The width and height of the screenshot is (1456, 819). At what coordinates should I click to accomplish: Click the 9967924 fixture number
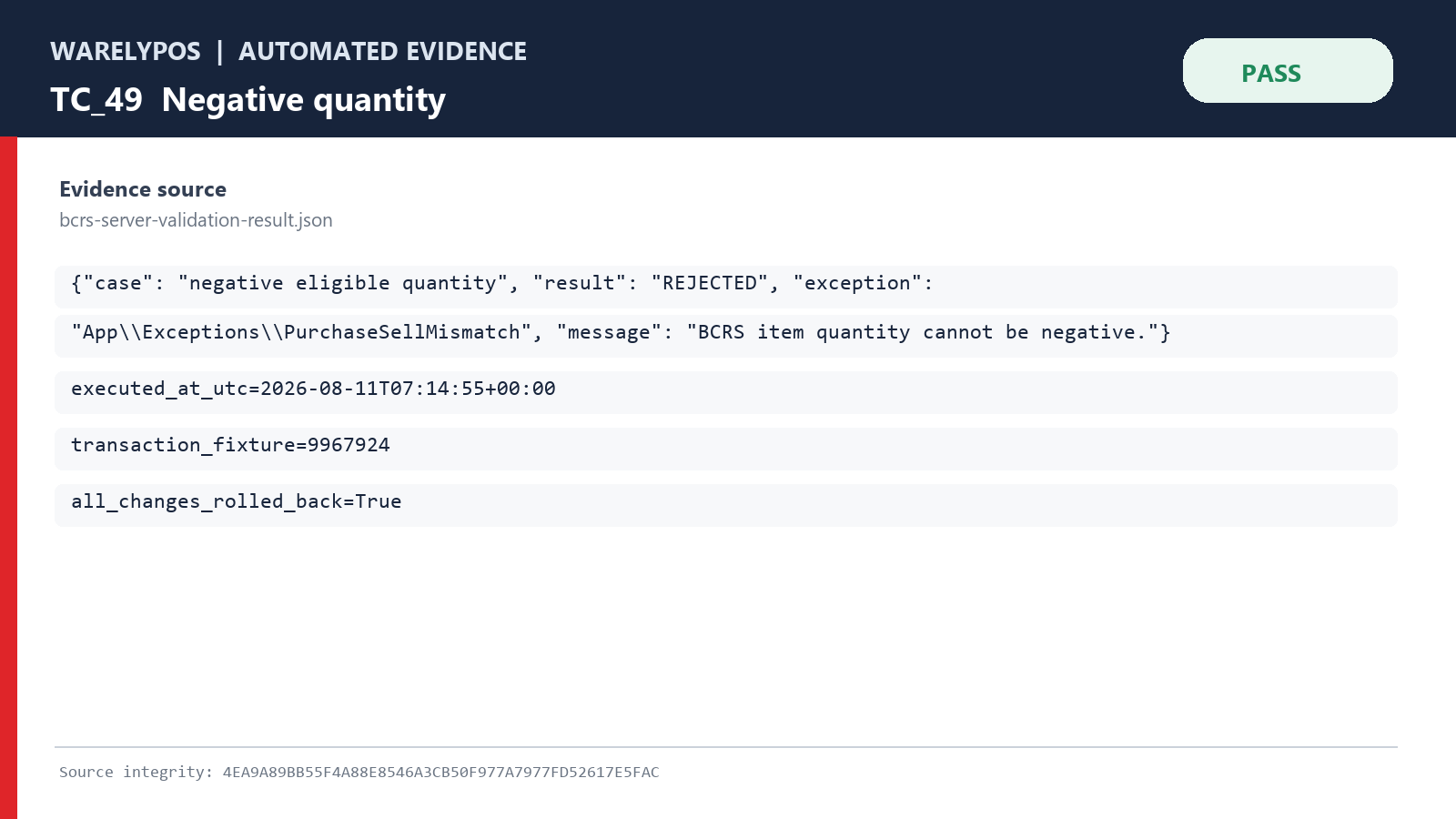(x=349, y=445)
